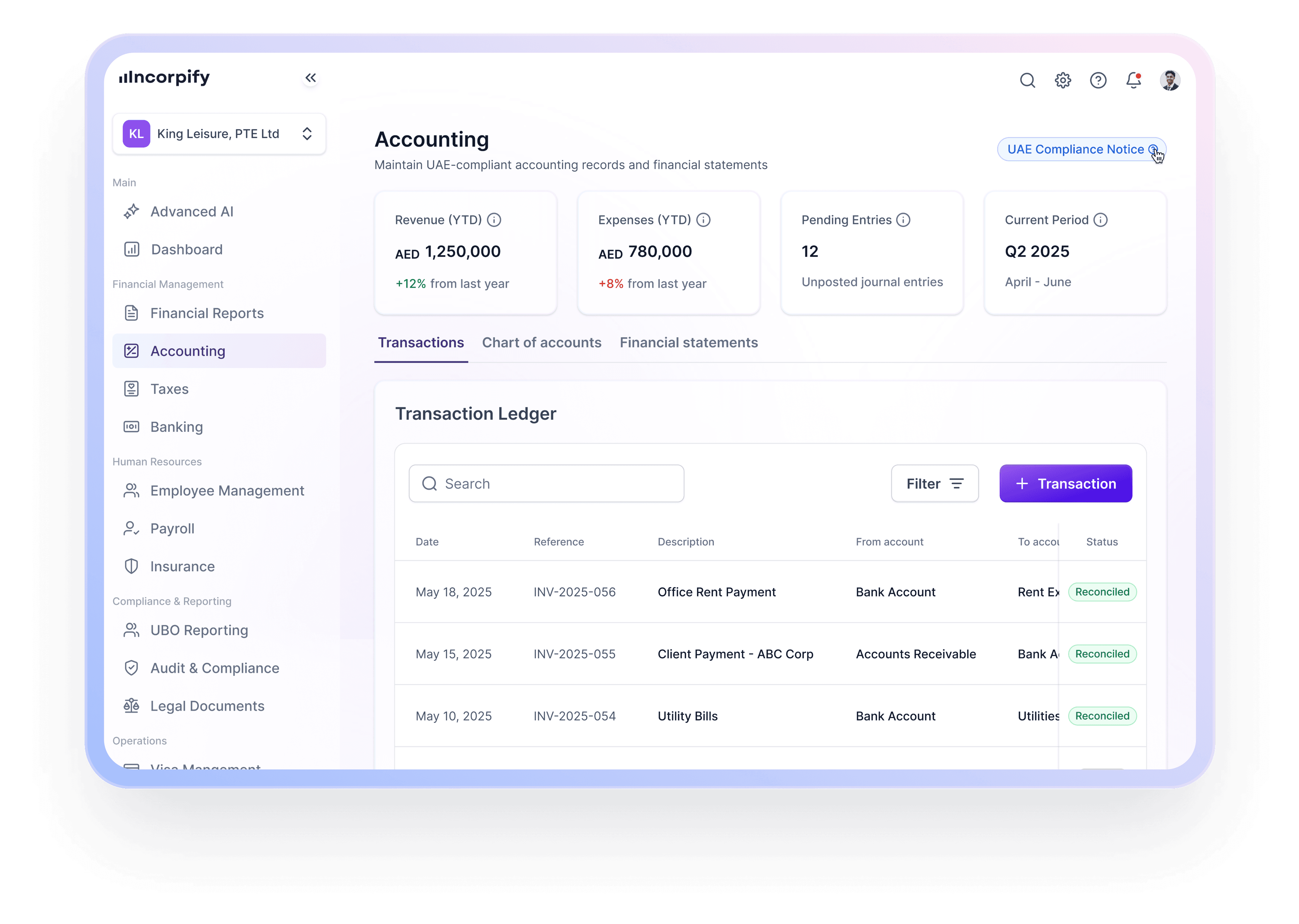The height and width of the screenshot is (924, 1299).
Task: Switch to Chart of accounts tab
Action: click(x=542, y=342)
